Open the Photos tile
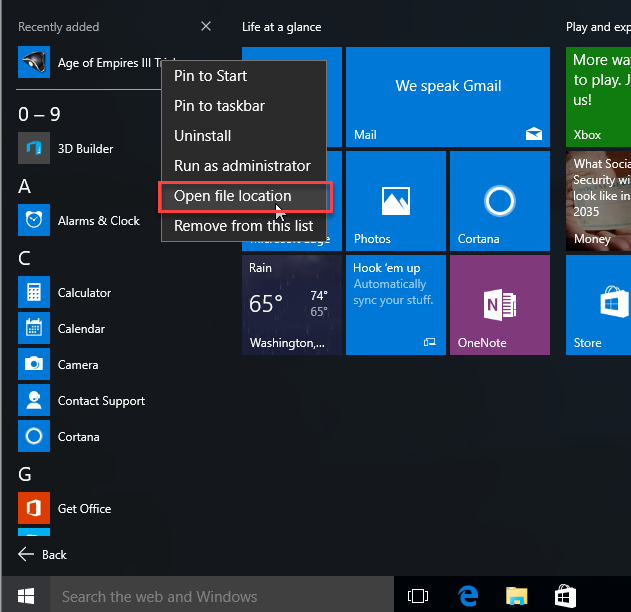Viewport: 631px width, 612px height. 396,201
